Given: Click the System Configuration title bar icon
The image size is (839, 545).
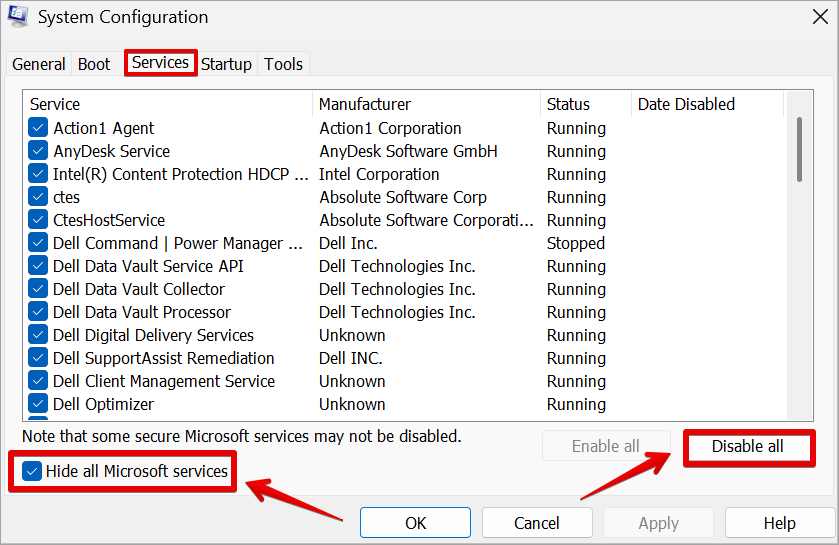Looking at the screenshot, I should pos(18,17).
